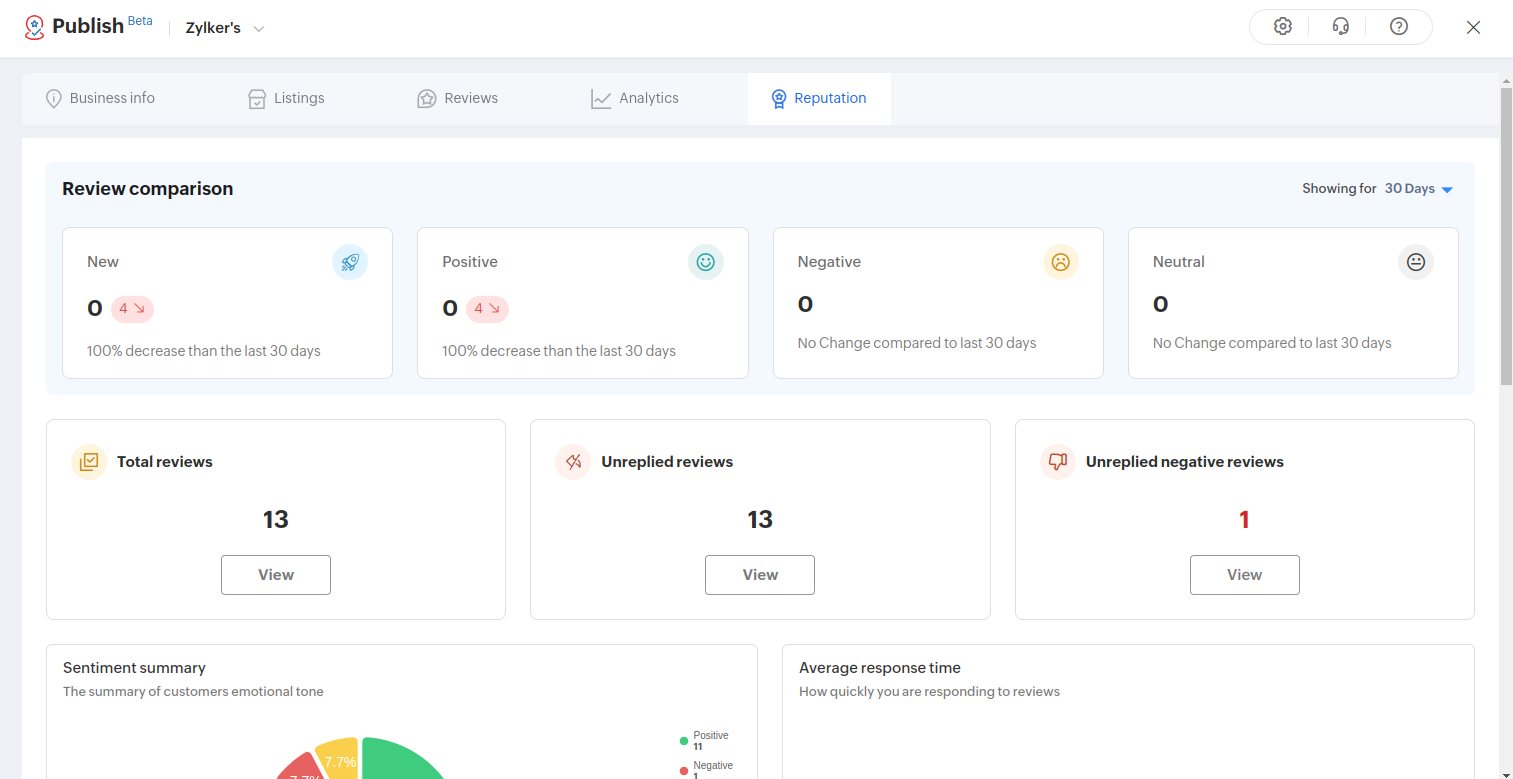Click the Unreplied reviews icon
The image size is (1513, 779).
(x=573, y=462)
